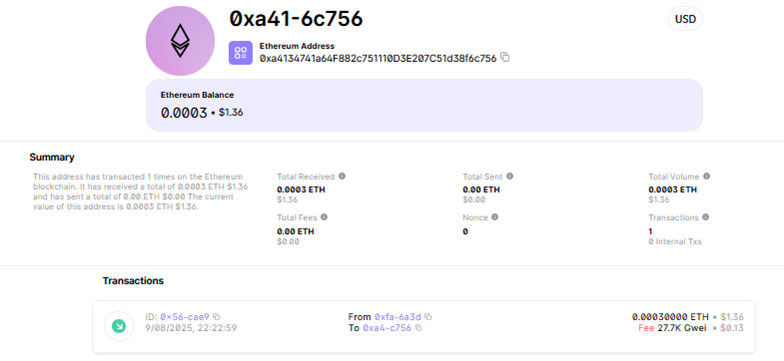Click the Summary heading

tap(52, 158)
